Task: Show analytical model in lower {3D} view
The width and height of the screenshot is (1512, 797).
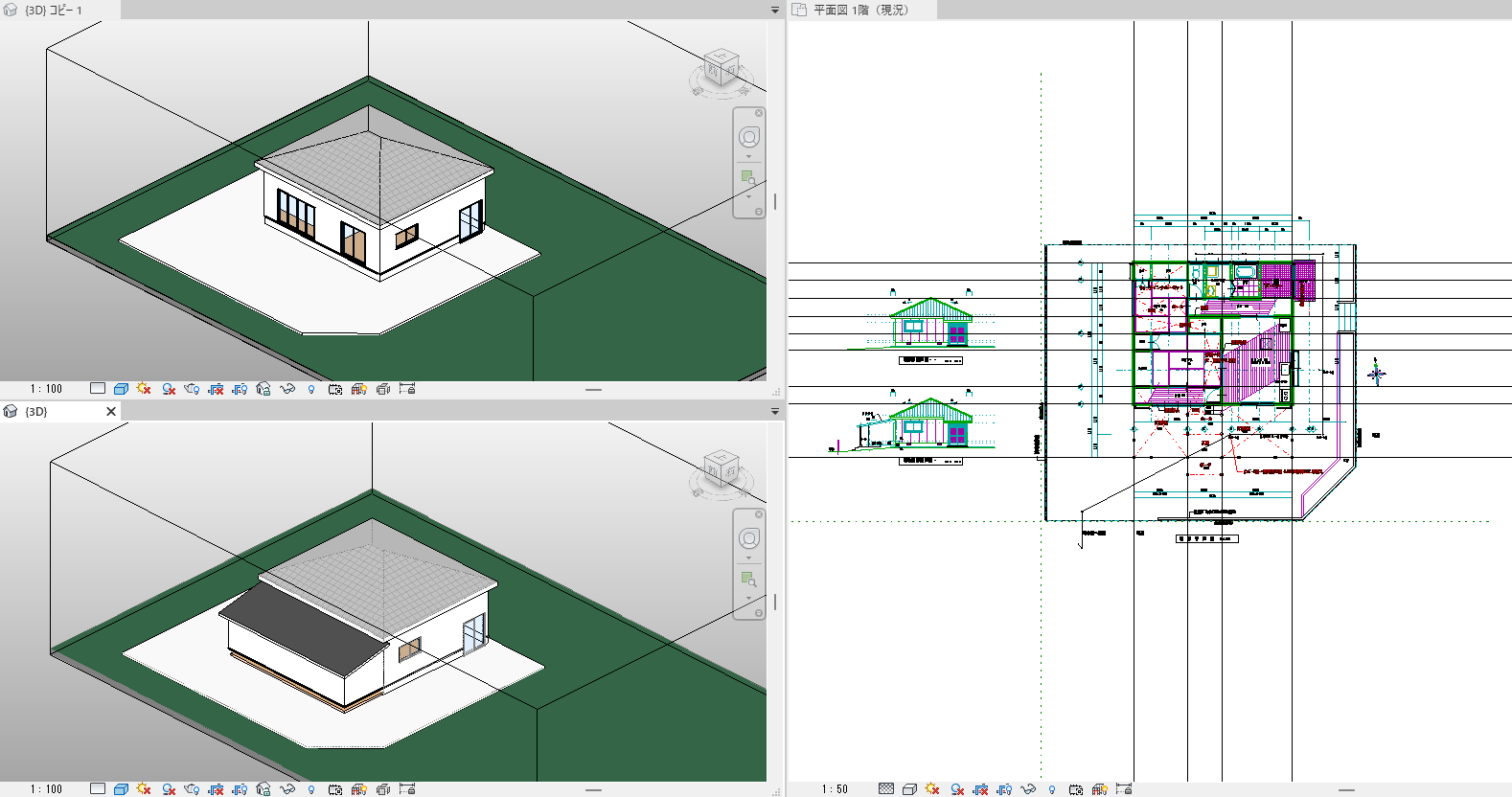Action: pyautogui.click(x=359, y=789)
